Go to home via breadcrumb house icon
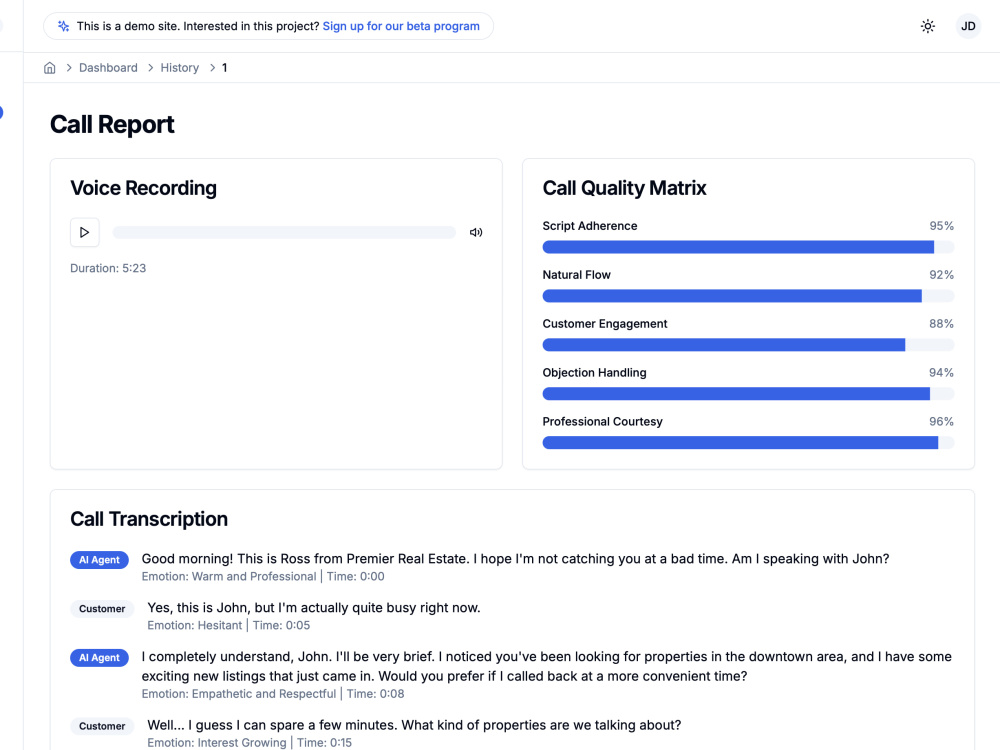 pos(50,68)
